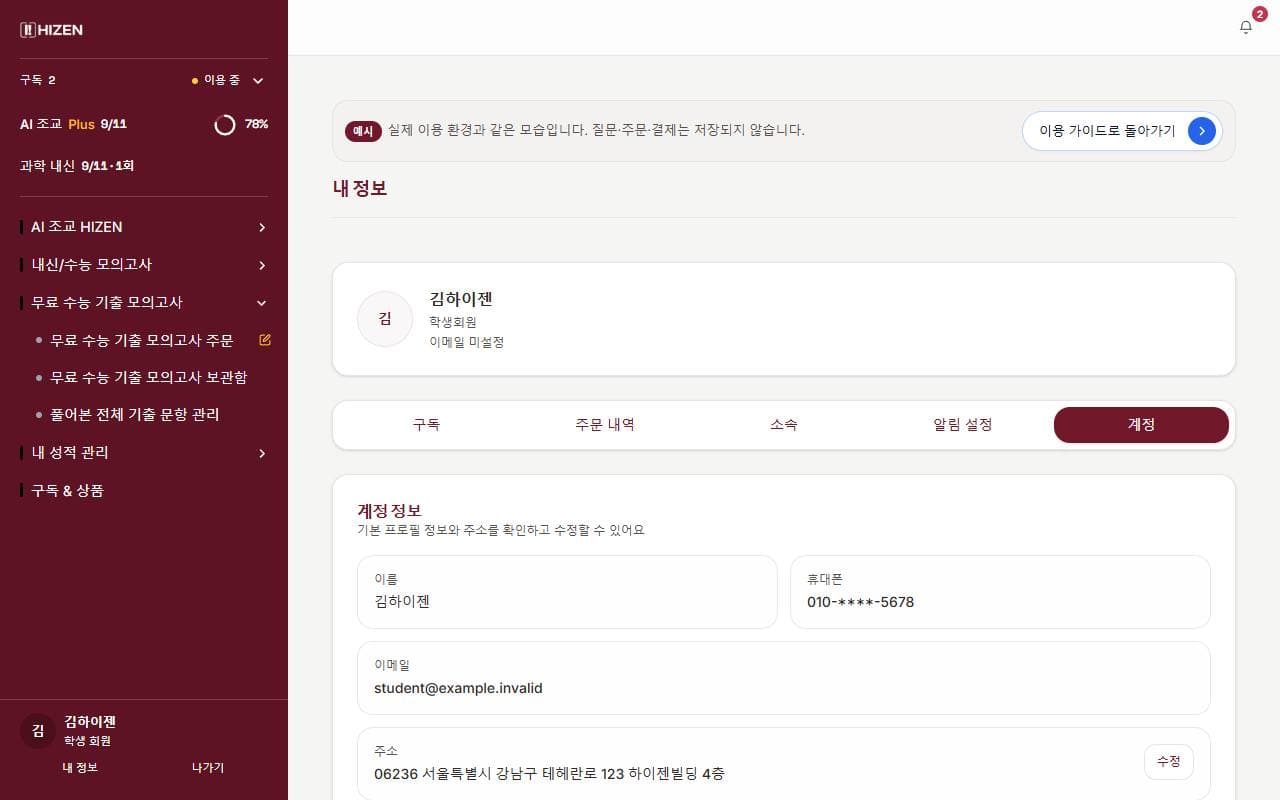This screenshot has width=1280, height=800.
Task: Expand the 구독 2 이용 중 dropdown
Action: click(x=144, y=80)
